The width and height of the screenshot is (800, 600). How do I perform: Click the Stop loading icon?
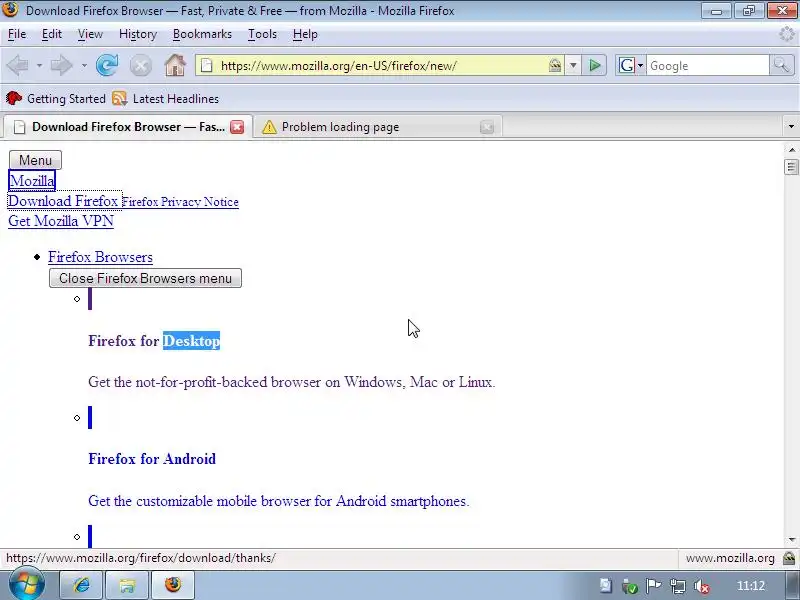click(140, 65)
